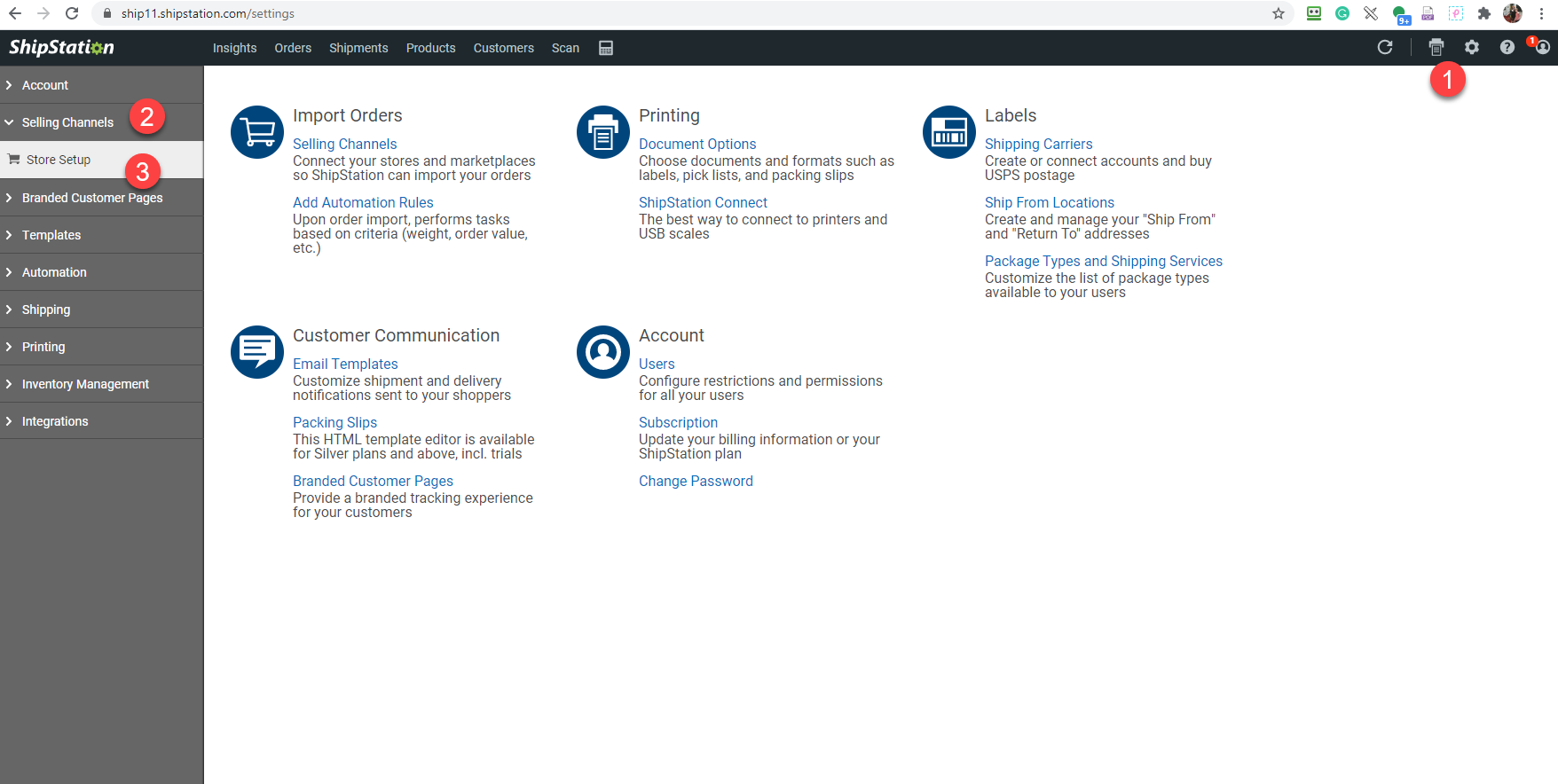Click the Labels barcode icon

[949, 132]
